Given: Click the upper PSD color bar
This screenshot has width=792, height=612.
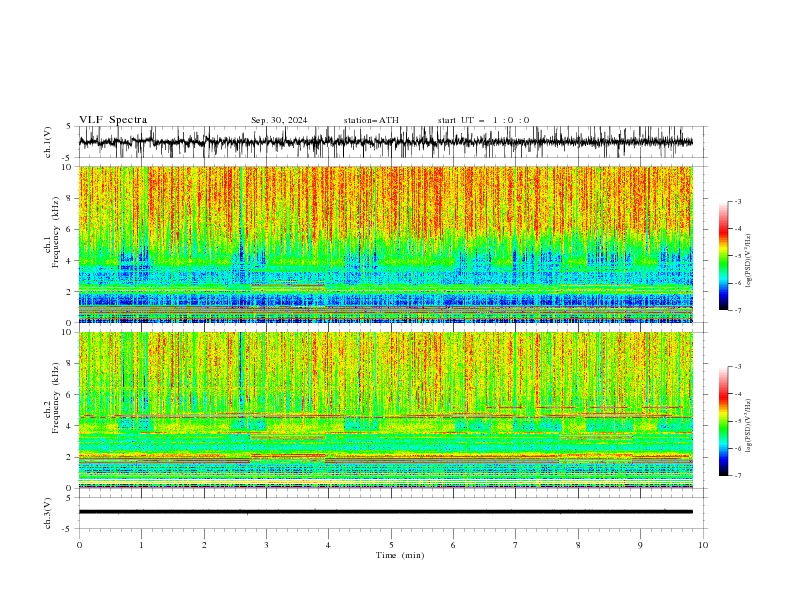Looking at the screenshot, I should coord(723,256).
